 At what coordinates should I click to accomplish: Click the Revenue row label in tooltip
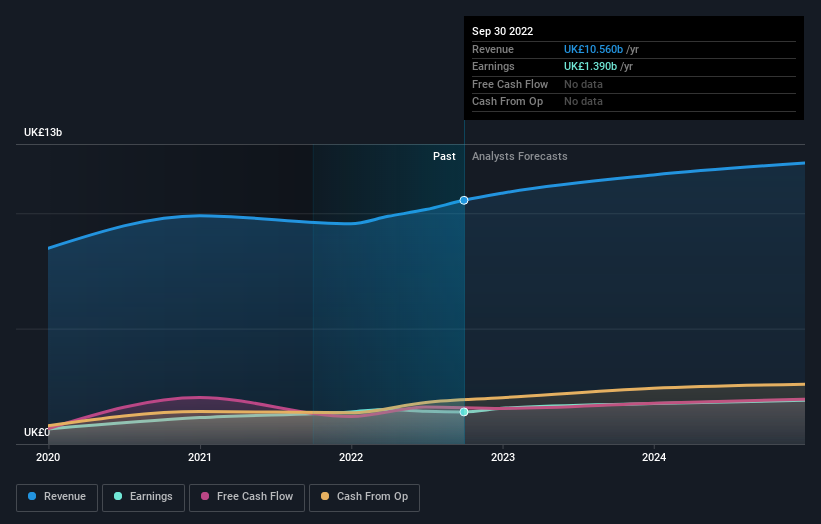click(493, 49)
